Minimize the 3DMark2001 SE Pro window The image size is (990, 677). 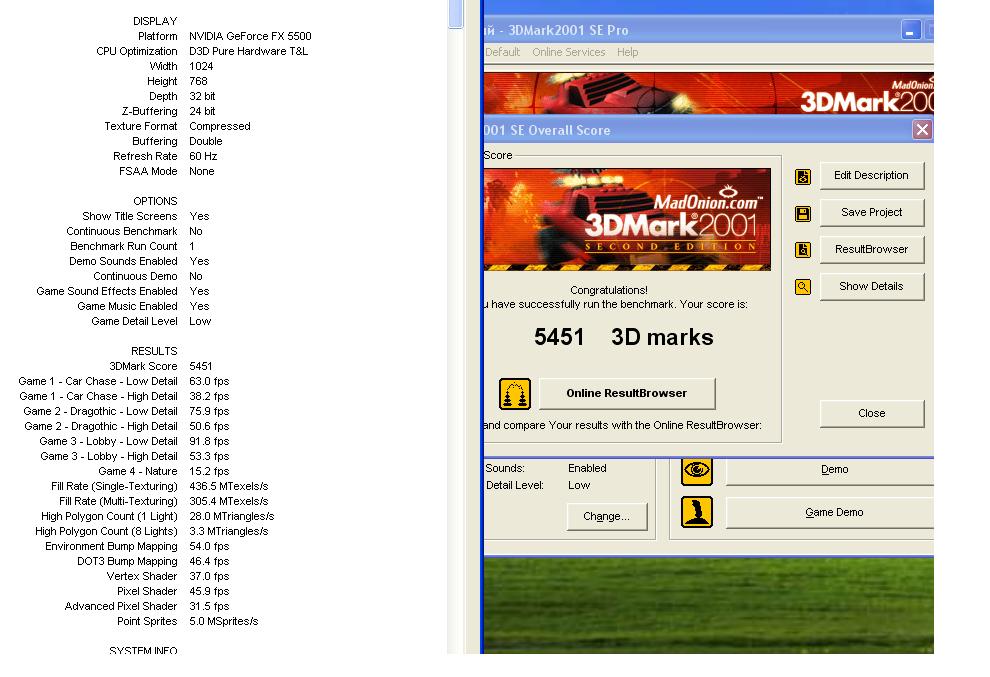[910, 30]
